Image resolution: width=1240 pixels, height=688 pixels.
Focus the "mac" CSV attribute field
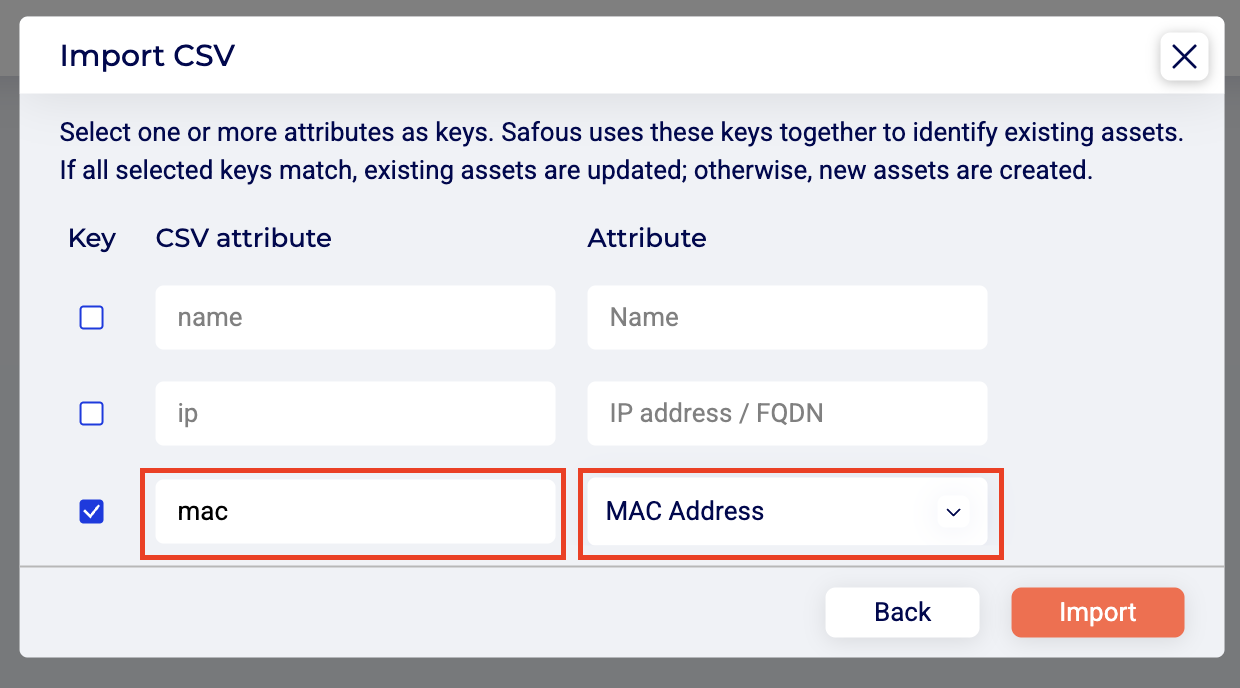point(355,512)
